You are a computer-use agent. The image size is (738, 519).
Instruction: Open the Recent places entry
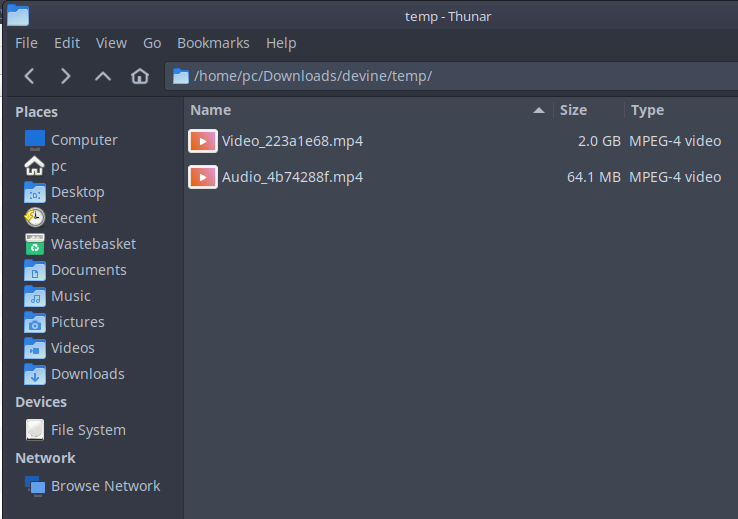[73, 218]
